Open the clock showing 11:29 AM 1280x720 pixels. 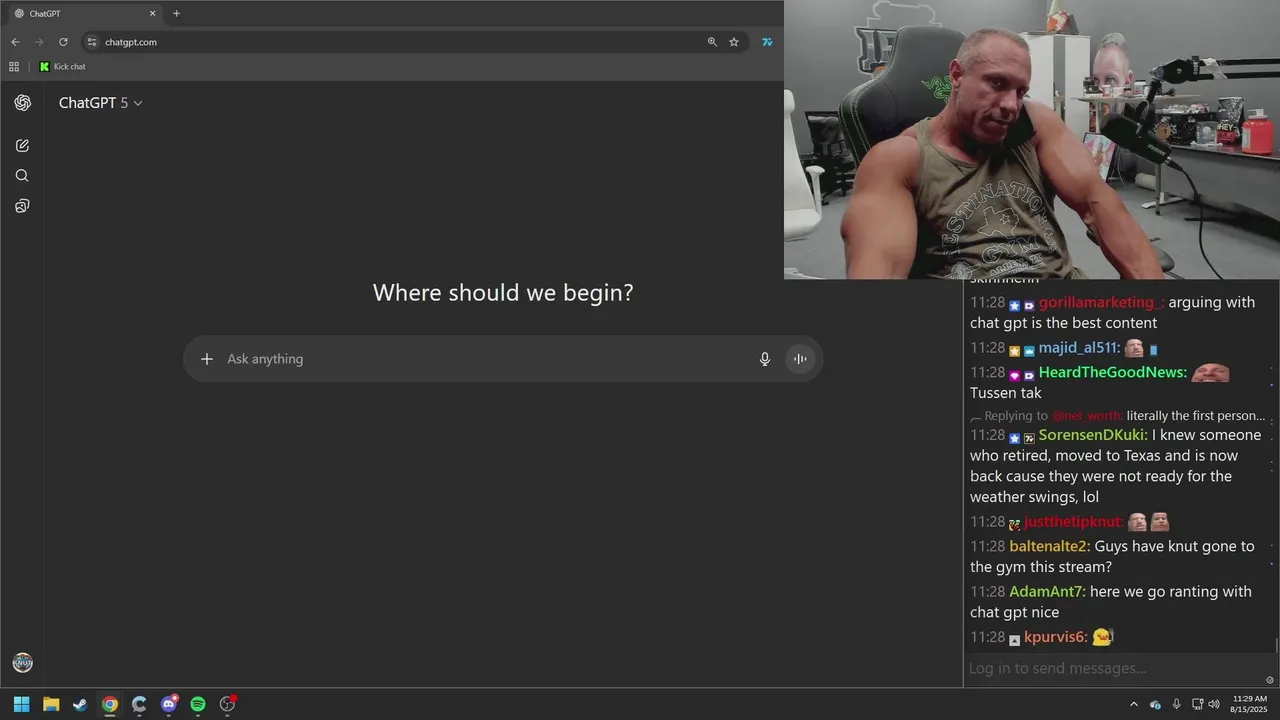pos(1250,704)
